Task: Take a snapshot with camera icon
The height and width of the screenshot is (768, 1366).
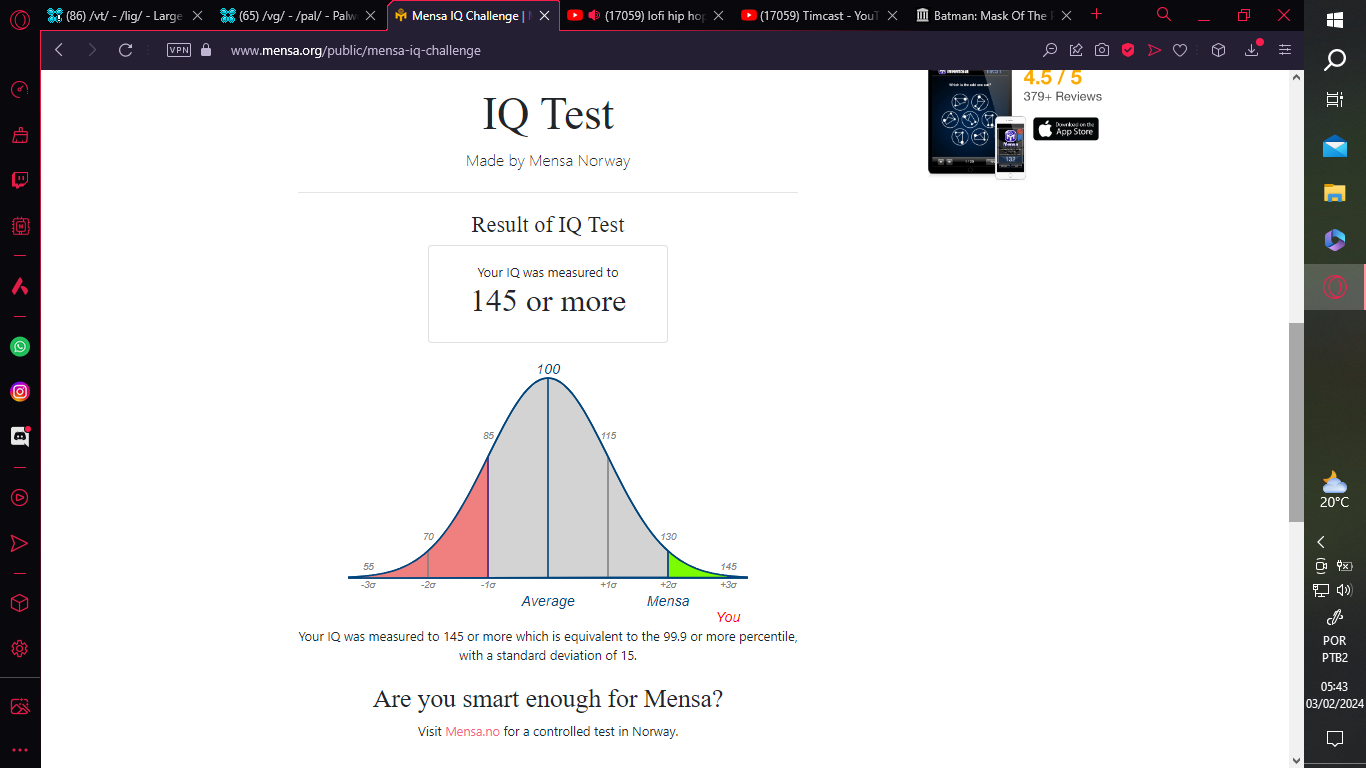Action: 1102,50
